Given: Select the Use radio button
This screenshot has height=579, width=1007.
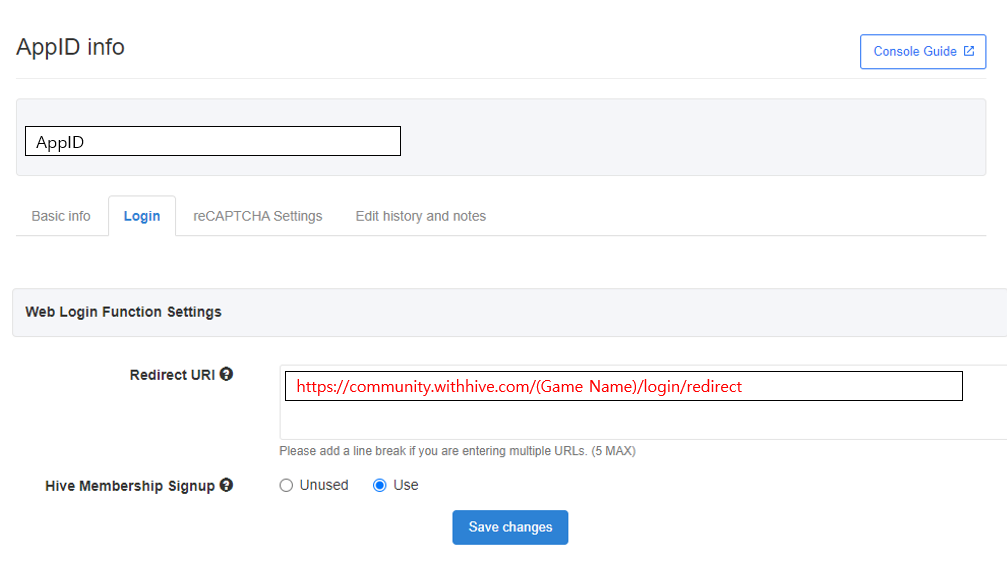Looking at the screenshot, I should click(x=380, y=485).
